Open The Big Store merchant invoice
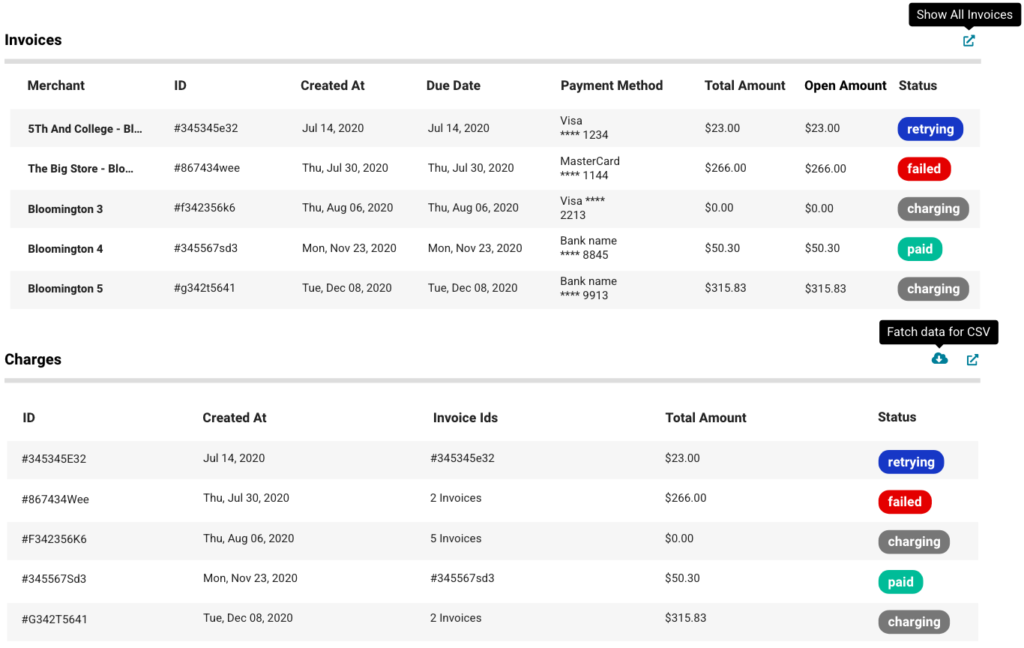The image size is (1024, 648). 80,169
